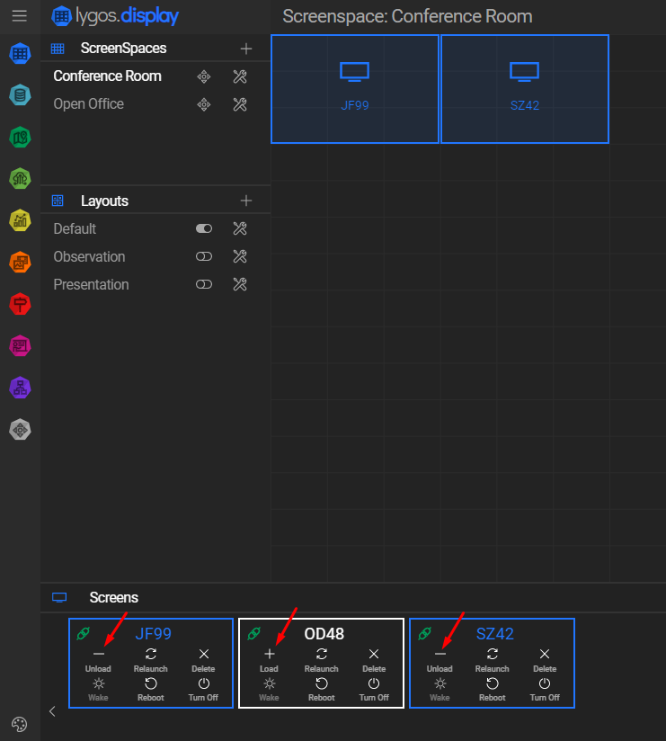Open the orange images sidebar icon
The height and width of the screenshot is (741, 666).
[x=20, y=262]
